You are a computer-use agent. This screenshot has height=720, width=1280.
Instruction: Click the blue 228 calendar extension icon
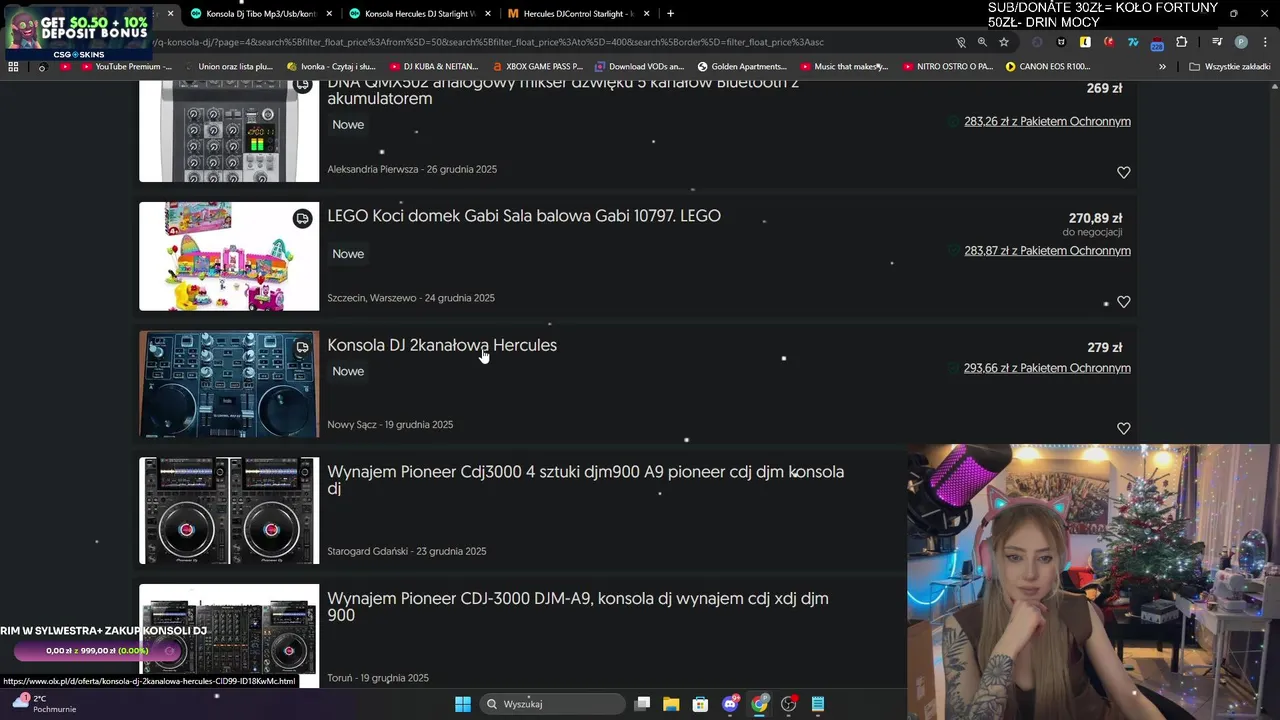click(1157, 43)
